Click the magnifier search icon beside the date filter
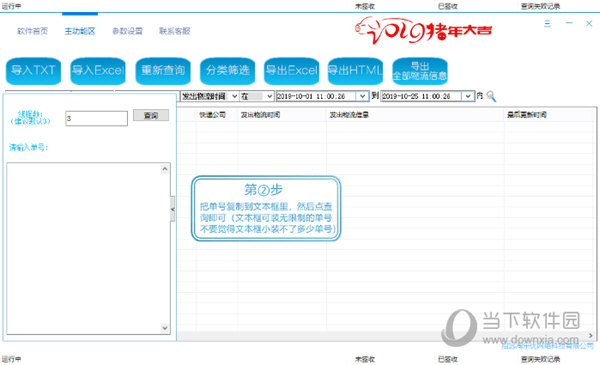The image size is (600, 365). pos(491,96)
